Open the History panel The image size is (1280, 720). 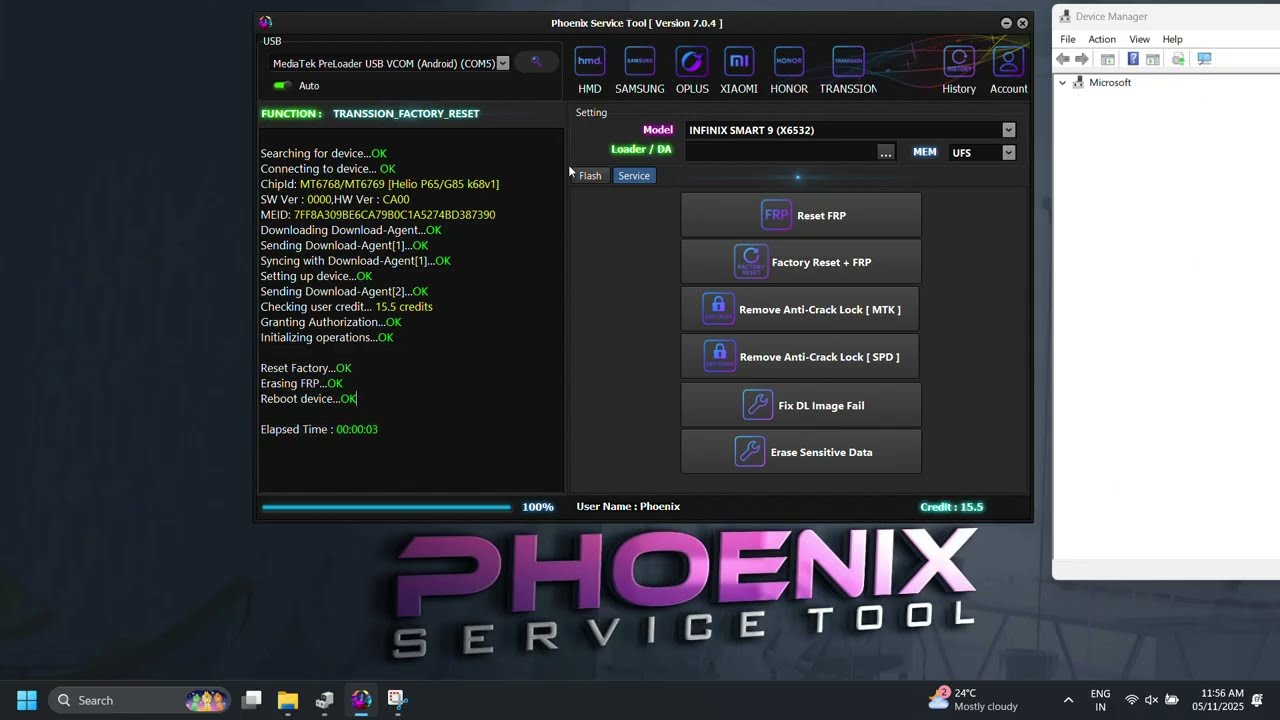click(959, 70)
